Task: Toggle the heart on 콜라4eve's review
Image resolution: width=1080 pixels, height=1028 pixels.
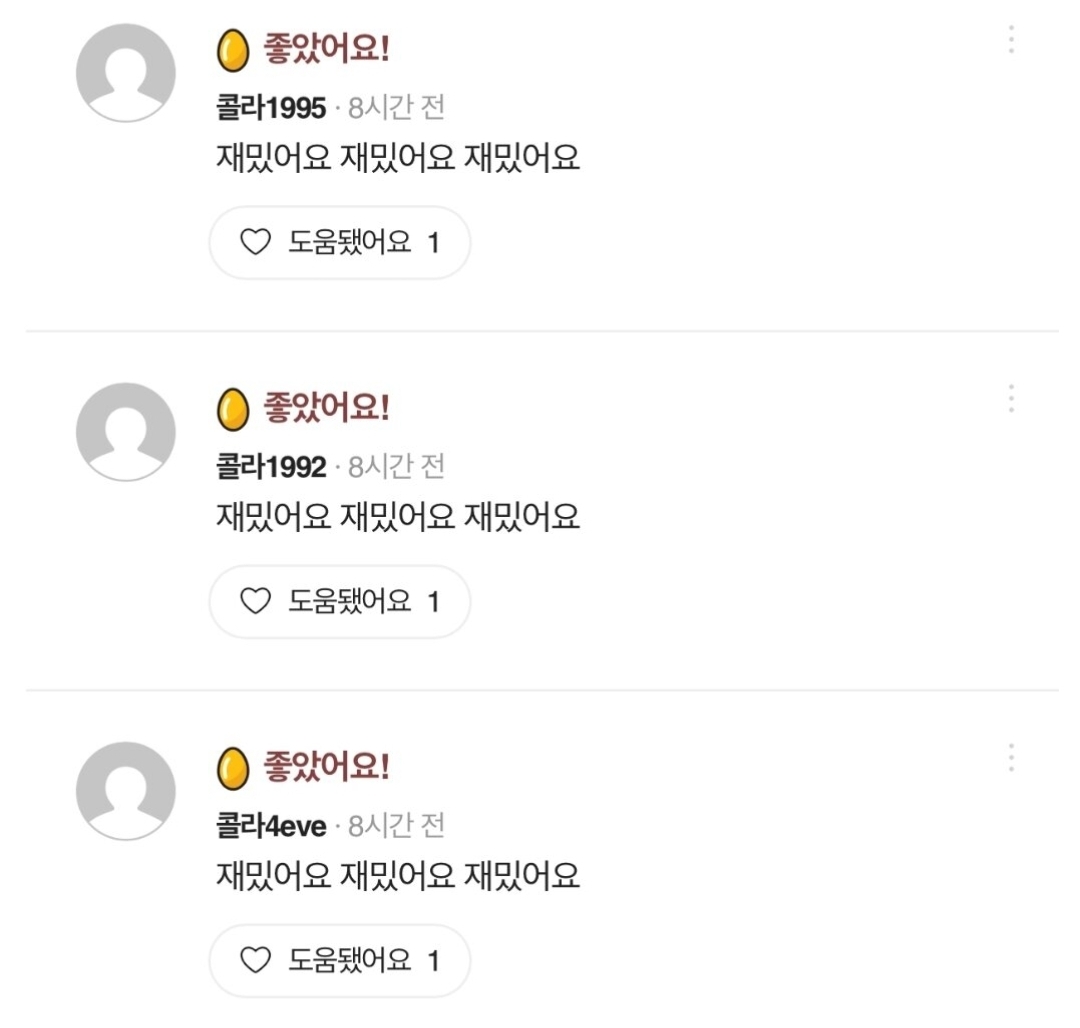Action: pyautogui.click(x=257, y=961)
